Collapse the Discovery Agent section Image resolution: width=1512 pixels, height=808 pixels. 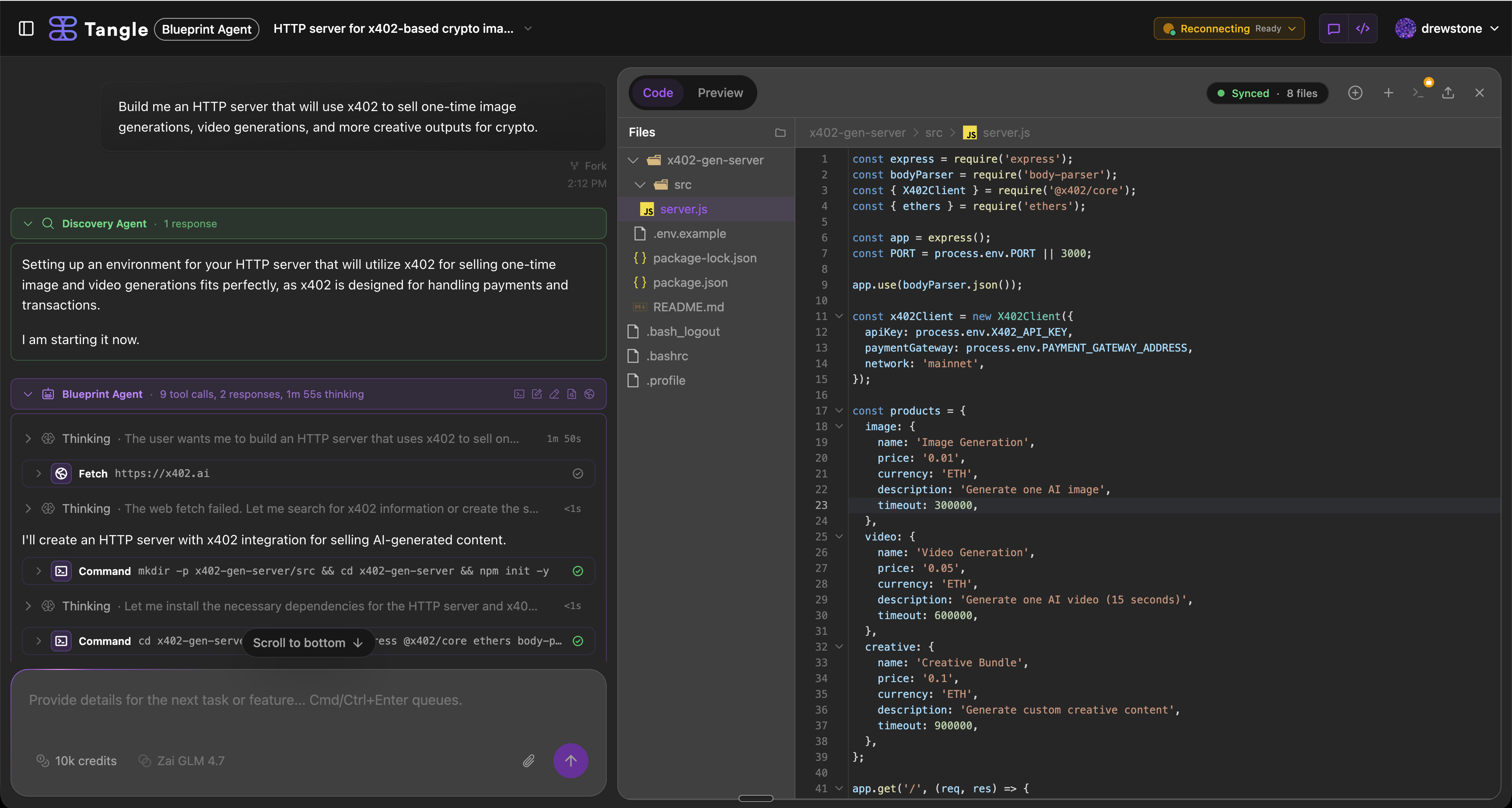coord(27,223)
